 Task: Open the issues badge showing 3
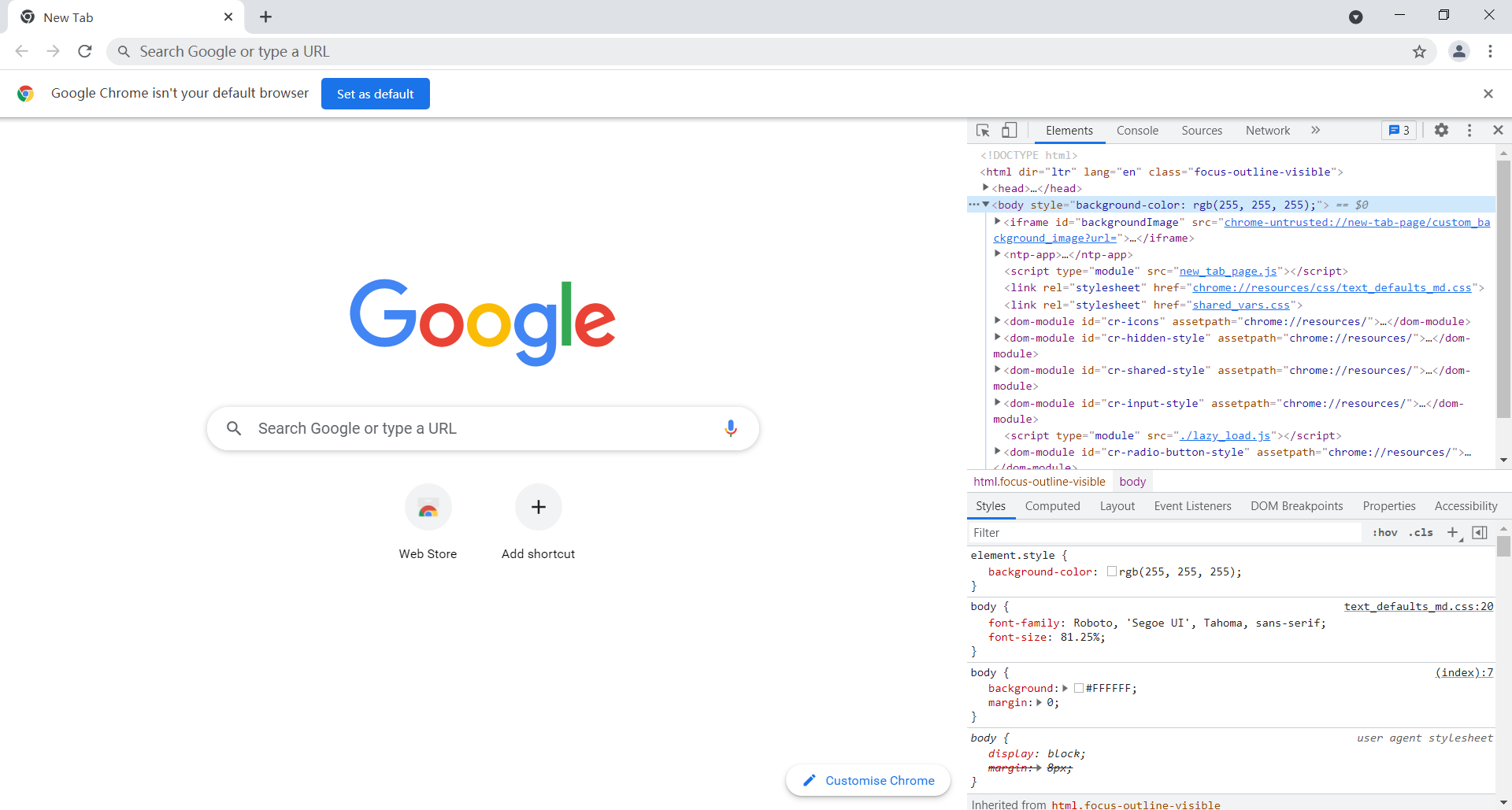(x=1399, y=131)
